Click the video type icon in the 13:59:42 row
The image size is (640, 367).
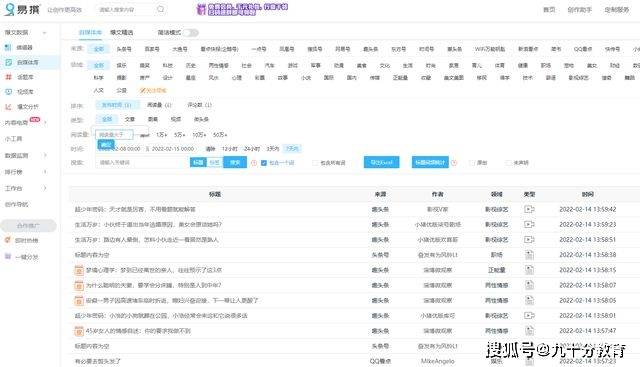(529, 209)
